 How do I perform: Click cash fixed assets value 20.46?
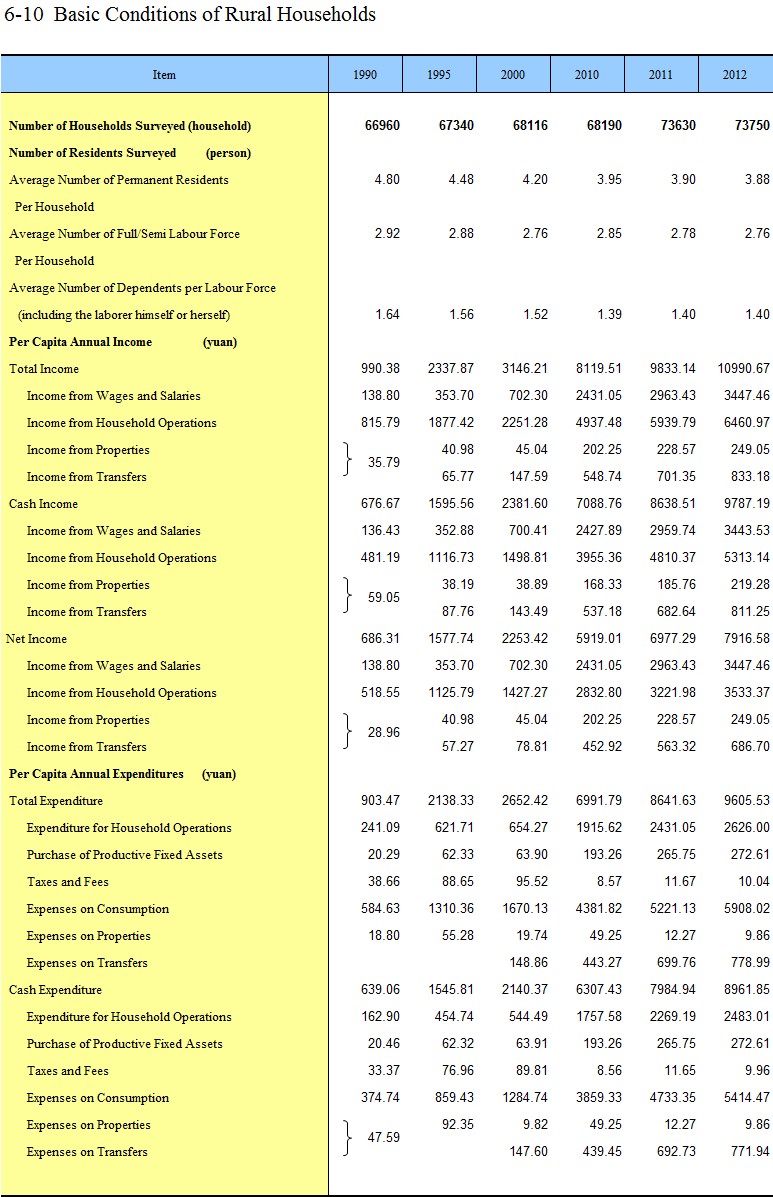coord(384,1044)
